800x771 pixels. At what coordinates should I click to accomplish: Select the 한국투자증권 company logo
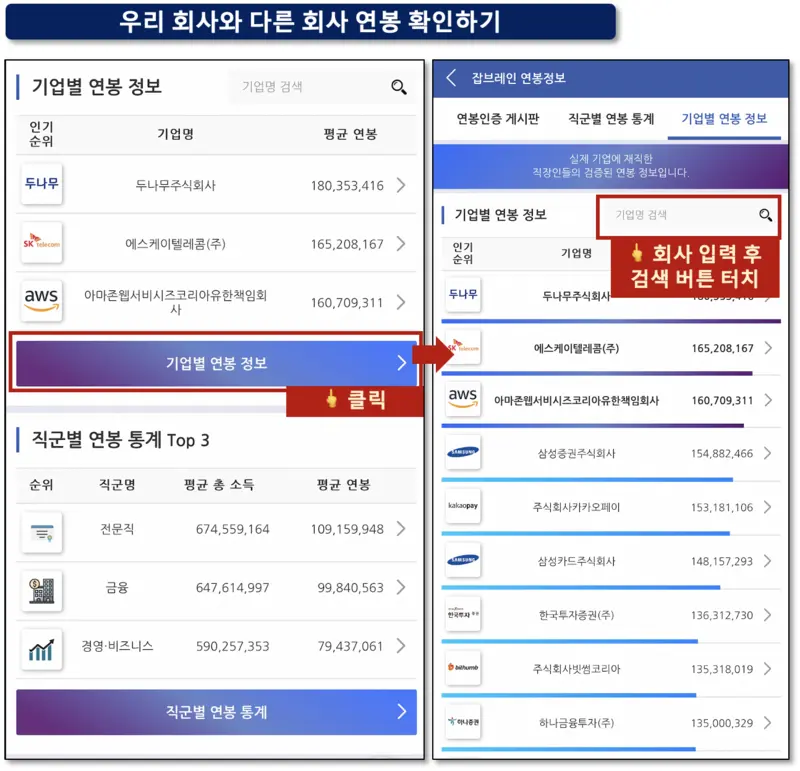click(465, 614)
